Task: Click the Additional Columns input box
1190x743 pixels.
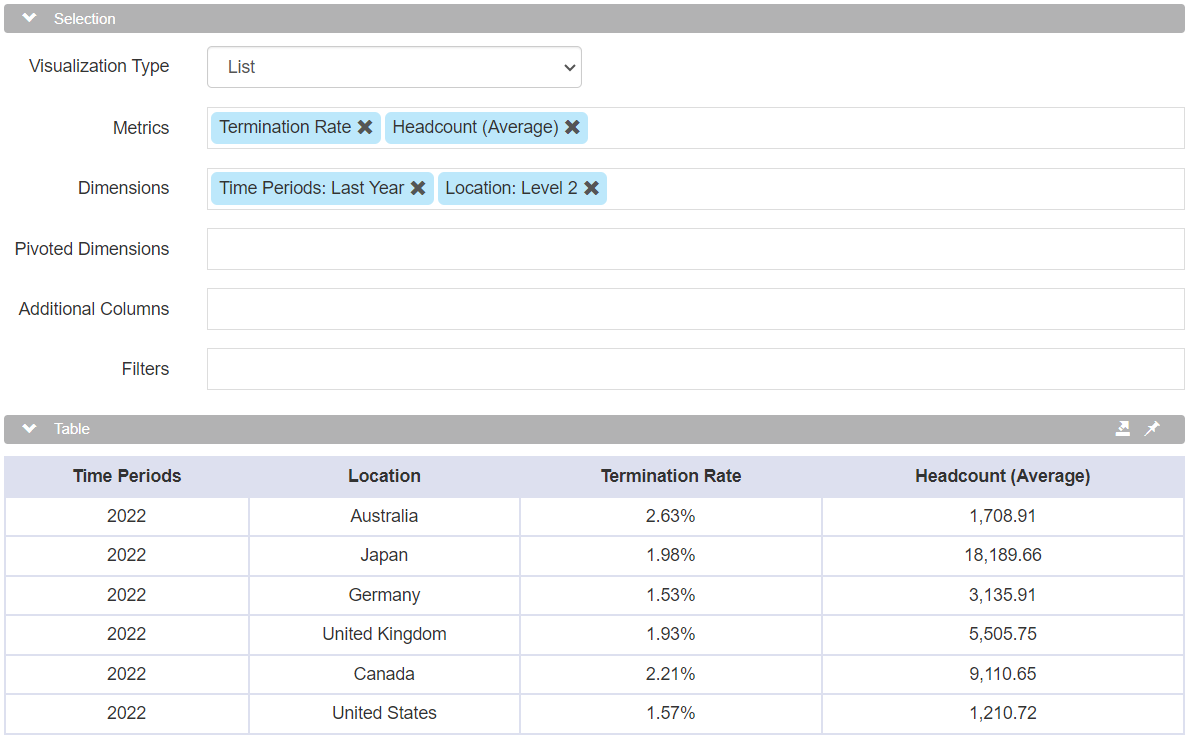Action: (x=695, y=309)
